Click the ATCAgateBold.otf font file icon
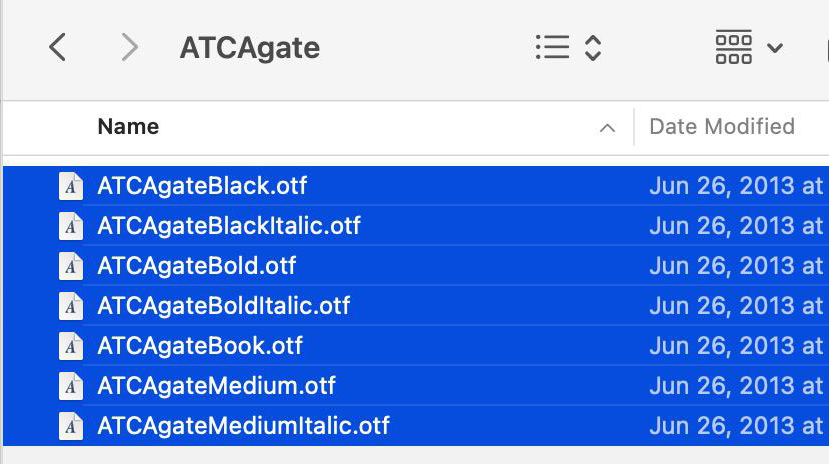The height and width of the screenshot is (464, 829). [x=70, y=266]
